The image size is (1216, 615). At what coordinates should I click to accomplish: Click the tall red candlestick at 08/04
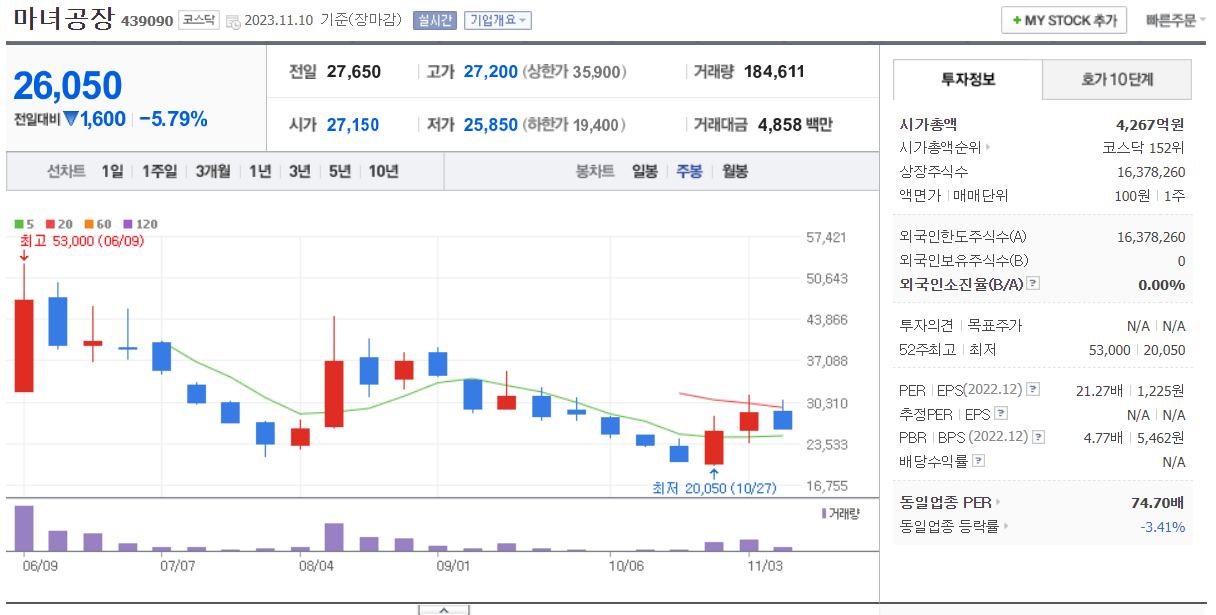point(334,394)
